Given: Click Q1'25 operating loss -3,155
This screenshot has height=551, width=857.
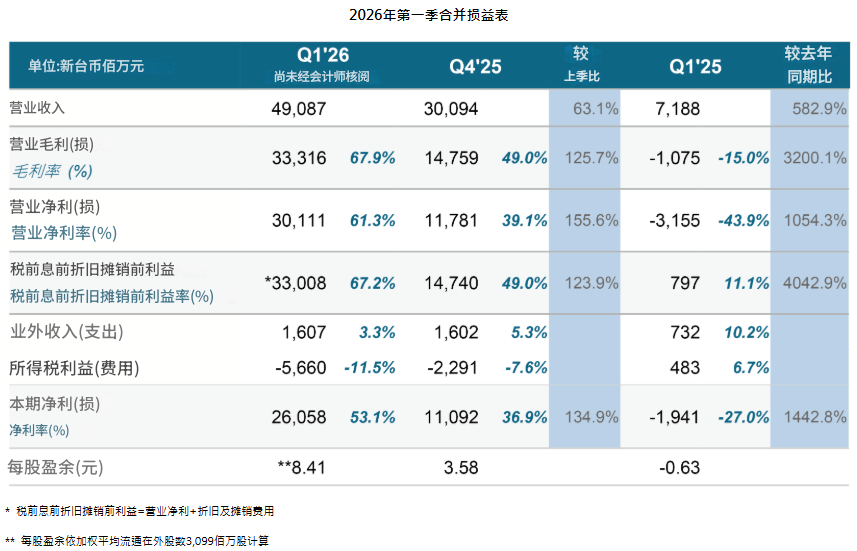Looking at the screenshot, I should (676, 221).
